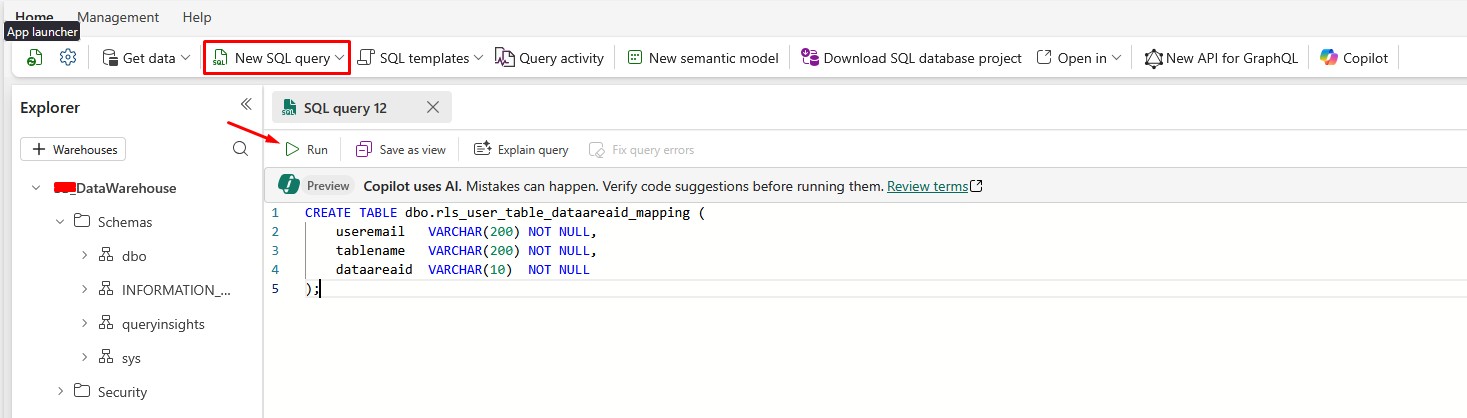The width and height of the screenshot is (1467, 418).
Task: Search Explorer with magnifier icon
Action: [240, 149]
